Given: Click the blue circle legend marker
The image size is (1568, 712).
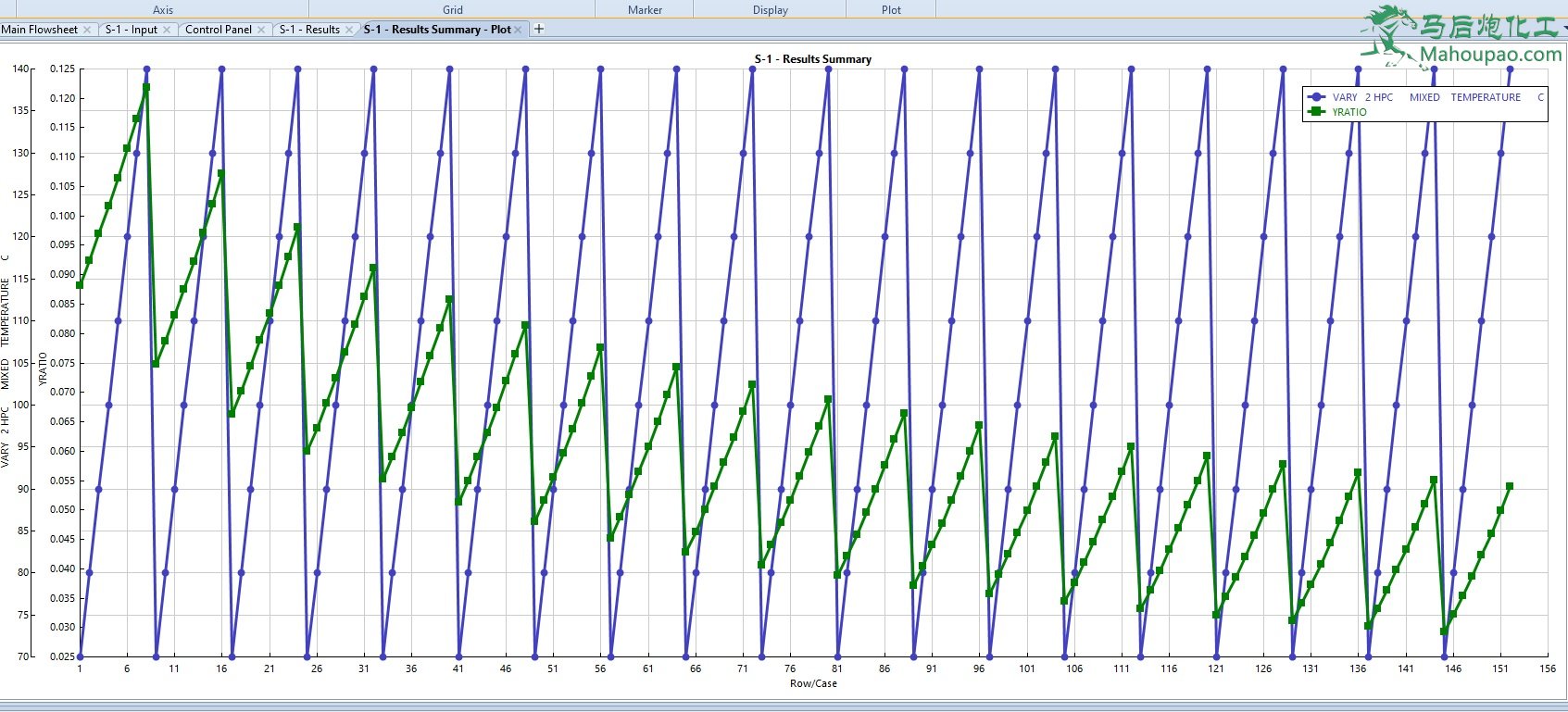Looking at the screenshot, I should [x=1317, y=97].
